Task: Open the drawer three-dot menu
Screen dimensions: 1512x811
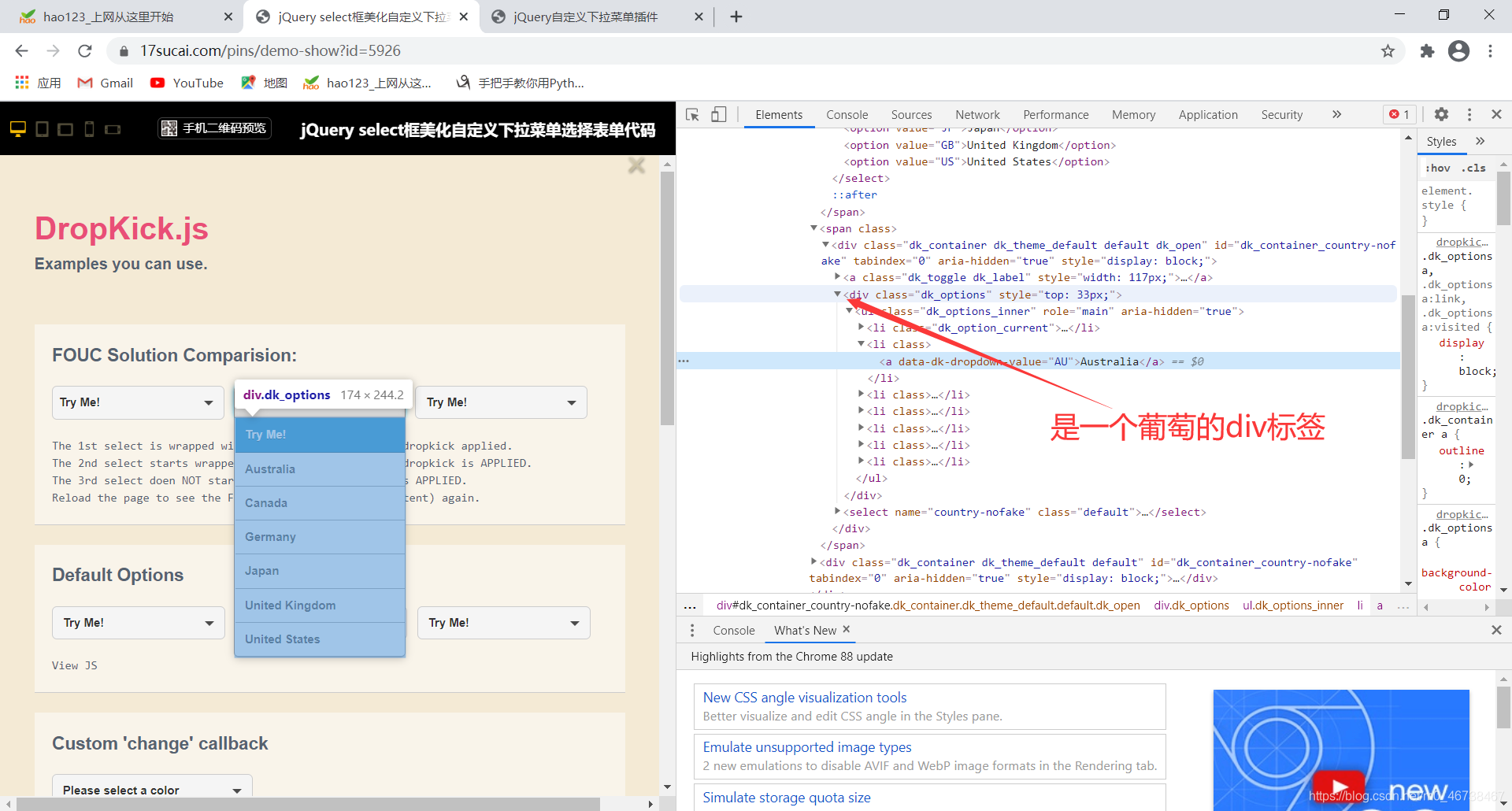Action: click(692, 631)
